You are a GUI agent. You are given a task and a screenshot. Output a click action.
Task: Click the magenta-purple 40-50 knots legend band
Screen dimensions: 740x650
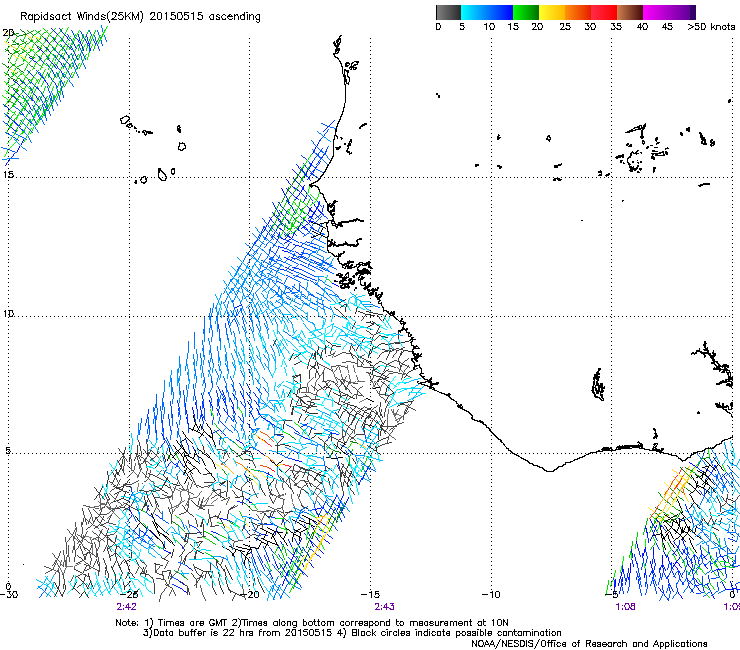tap(669, 12)
